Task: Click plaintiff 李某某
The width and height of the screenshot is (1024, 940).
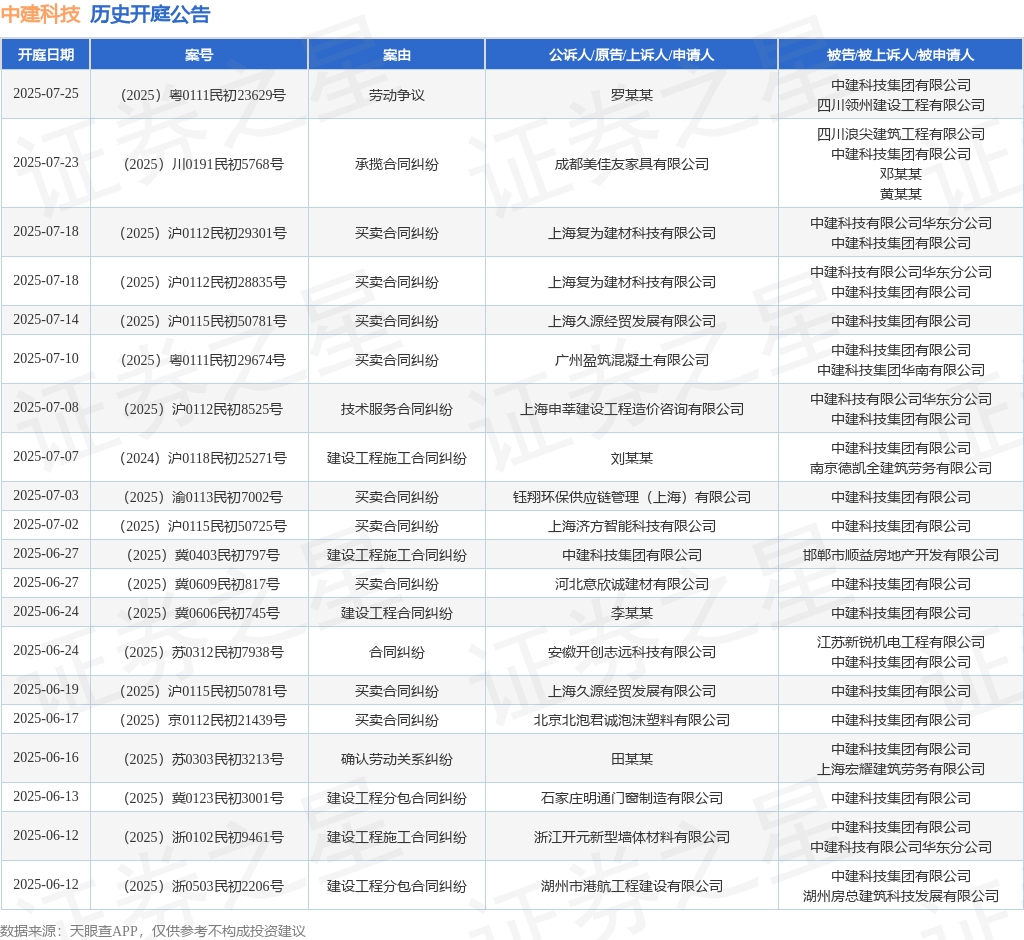Action: (632, 613)
